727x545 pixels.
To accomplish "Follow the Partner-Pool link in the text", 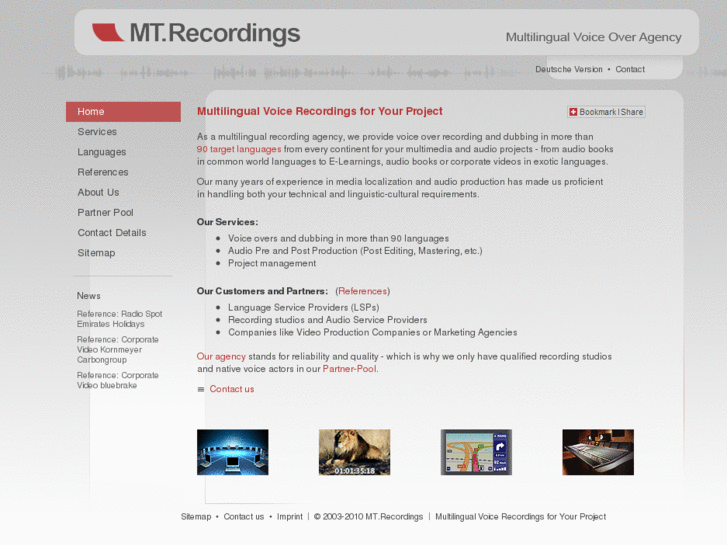I will (x=349, y=369).
